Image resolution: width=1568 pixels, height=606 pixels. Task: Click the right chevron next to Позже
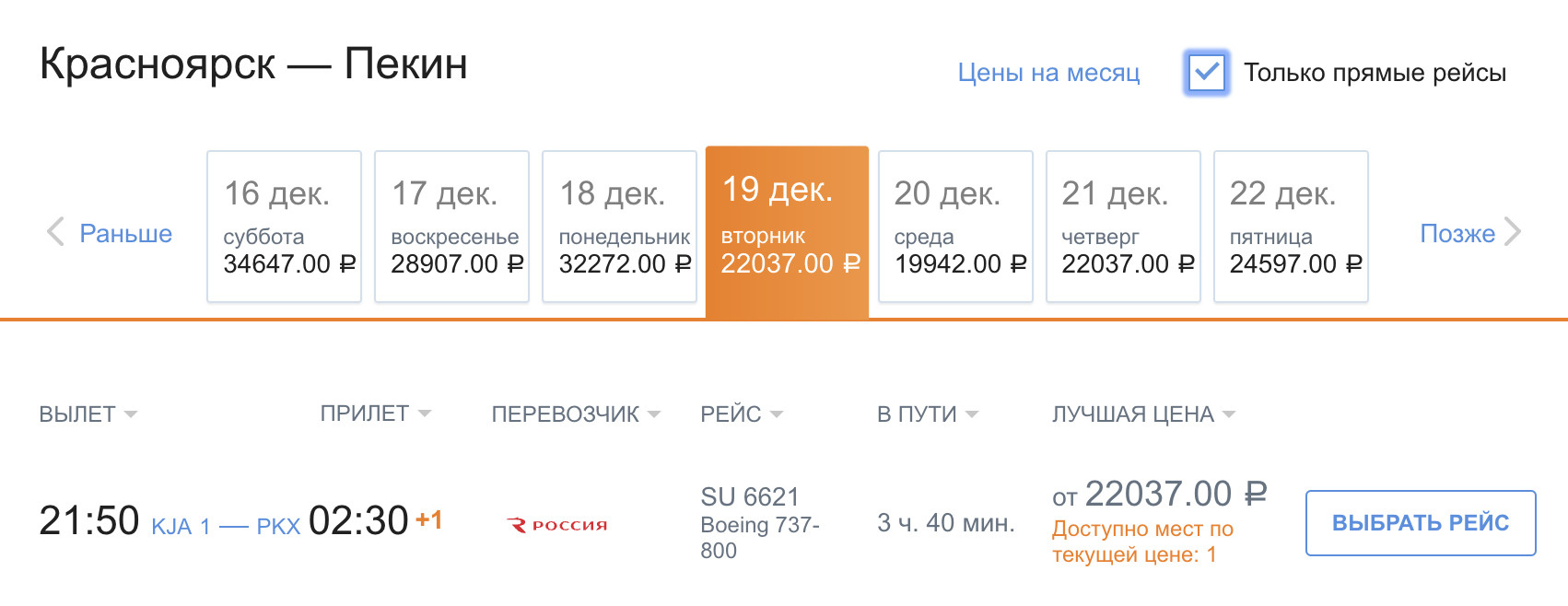[1512, 232]
